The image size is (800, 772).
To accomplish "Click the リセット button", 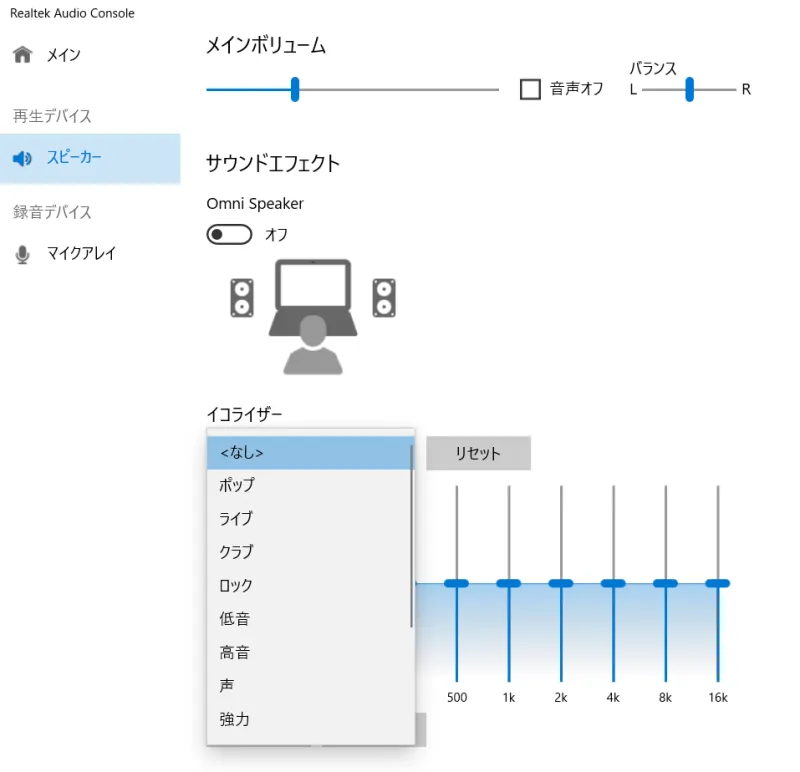I will pos(478,453).
